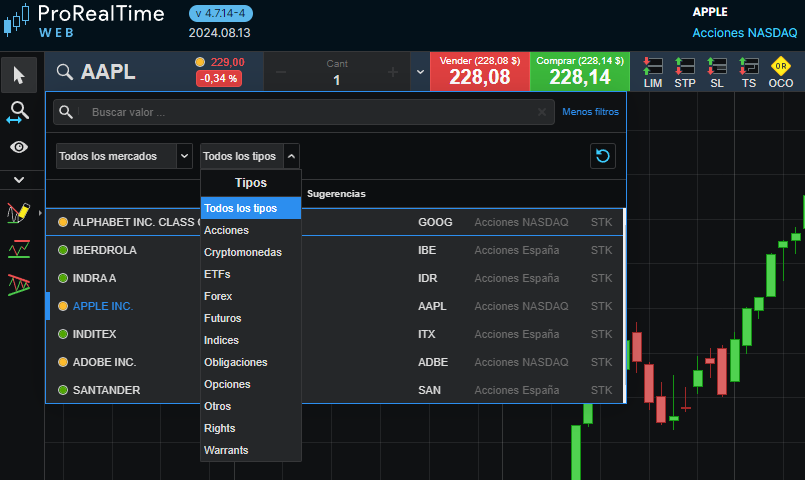
Task: Click the AAPL search magnifier icon
Action: pyautogui.click(x=65, y=72)
